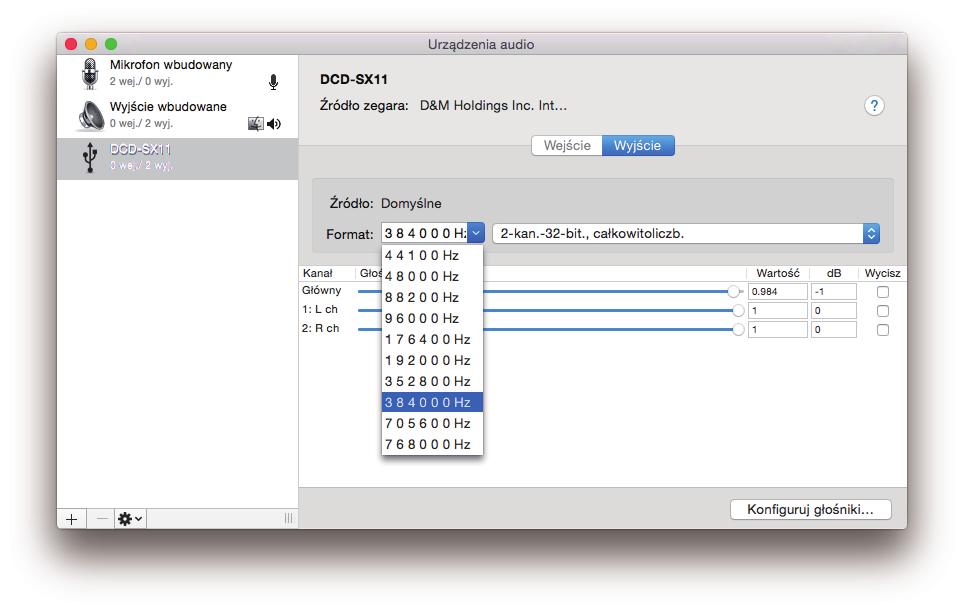Click the 1: L ch Wartość field
964x610 pixels.
click(778, 311)
